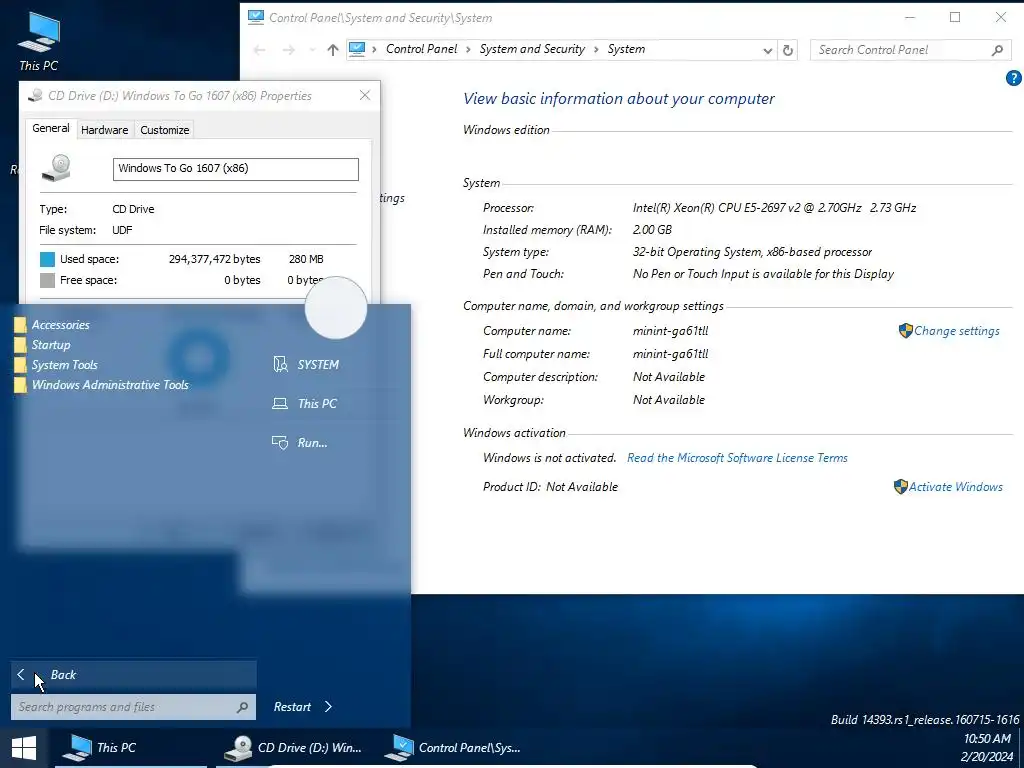The width and height of the screenshot is (1024, 768).
Task: Click computer name minint-ga61tll
Action: pos(670,330)
